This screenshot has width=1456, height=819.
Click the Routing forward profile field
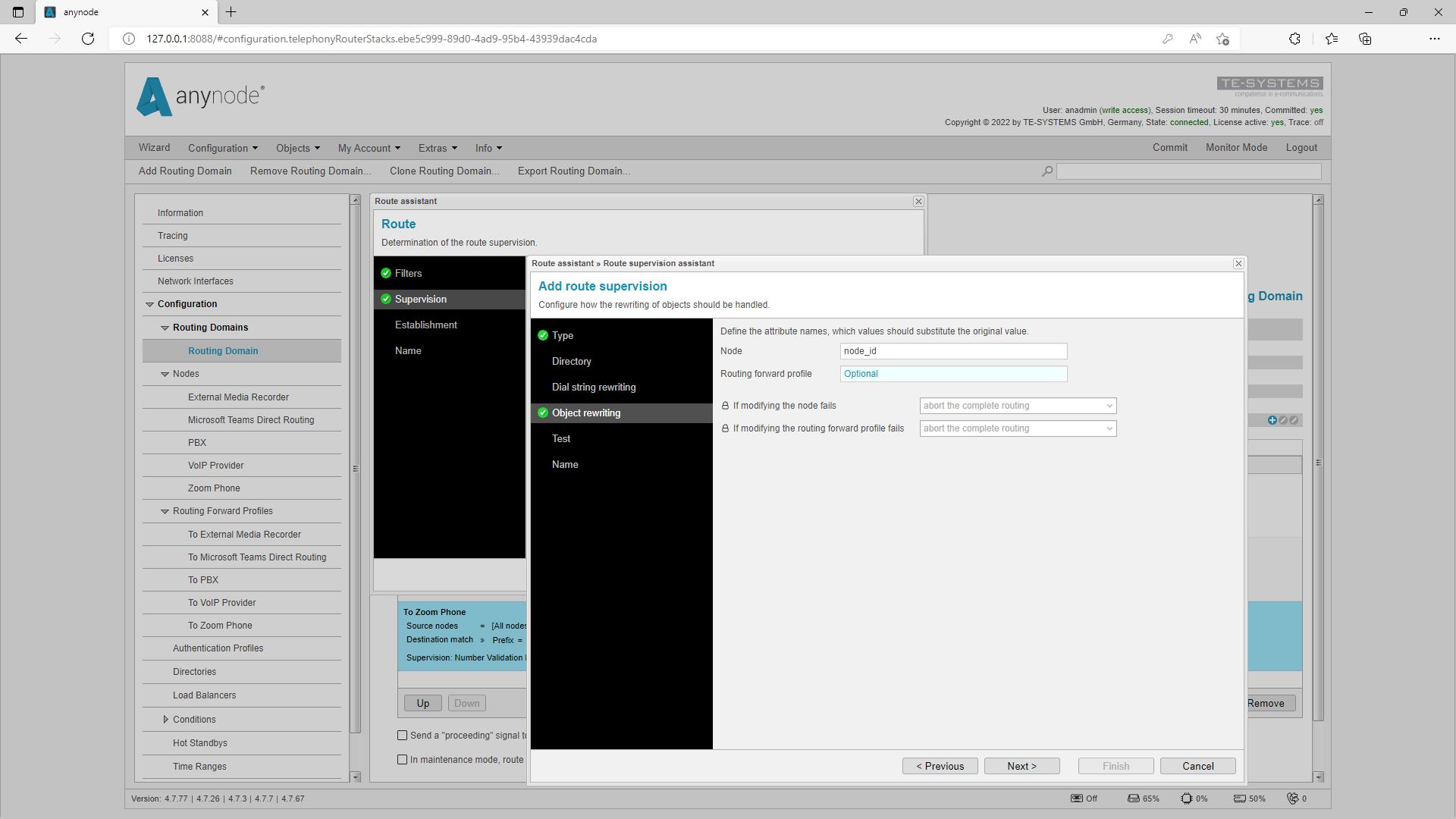(954, 374)
